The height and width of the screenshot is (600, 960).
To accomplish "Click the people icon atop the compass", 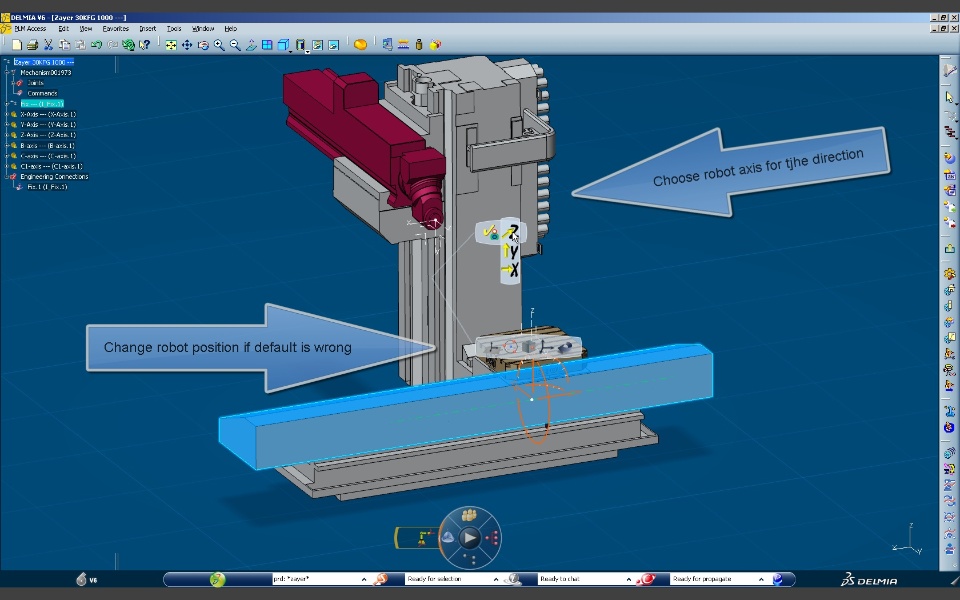I will click(x=470, y=515).
